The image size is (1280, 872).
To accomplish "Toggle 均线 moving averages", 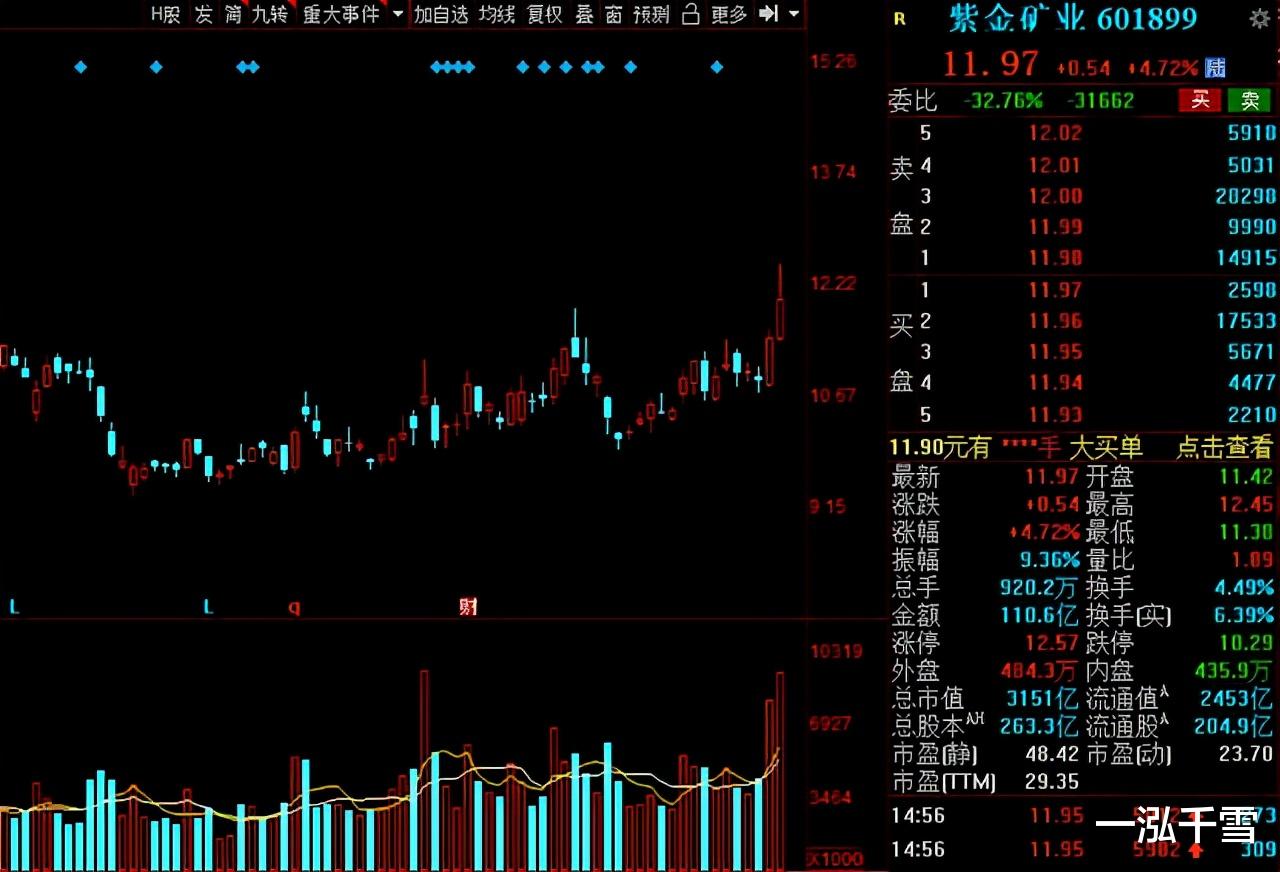I will pyautogui.click(x=497, y=14).
